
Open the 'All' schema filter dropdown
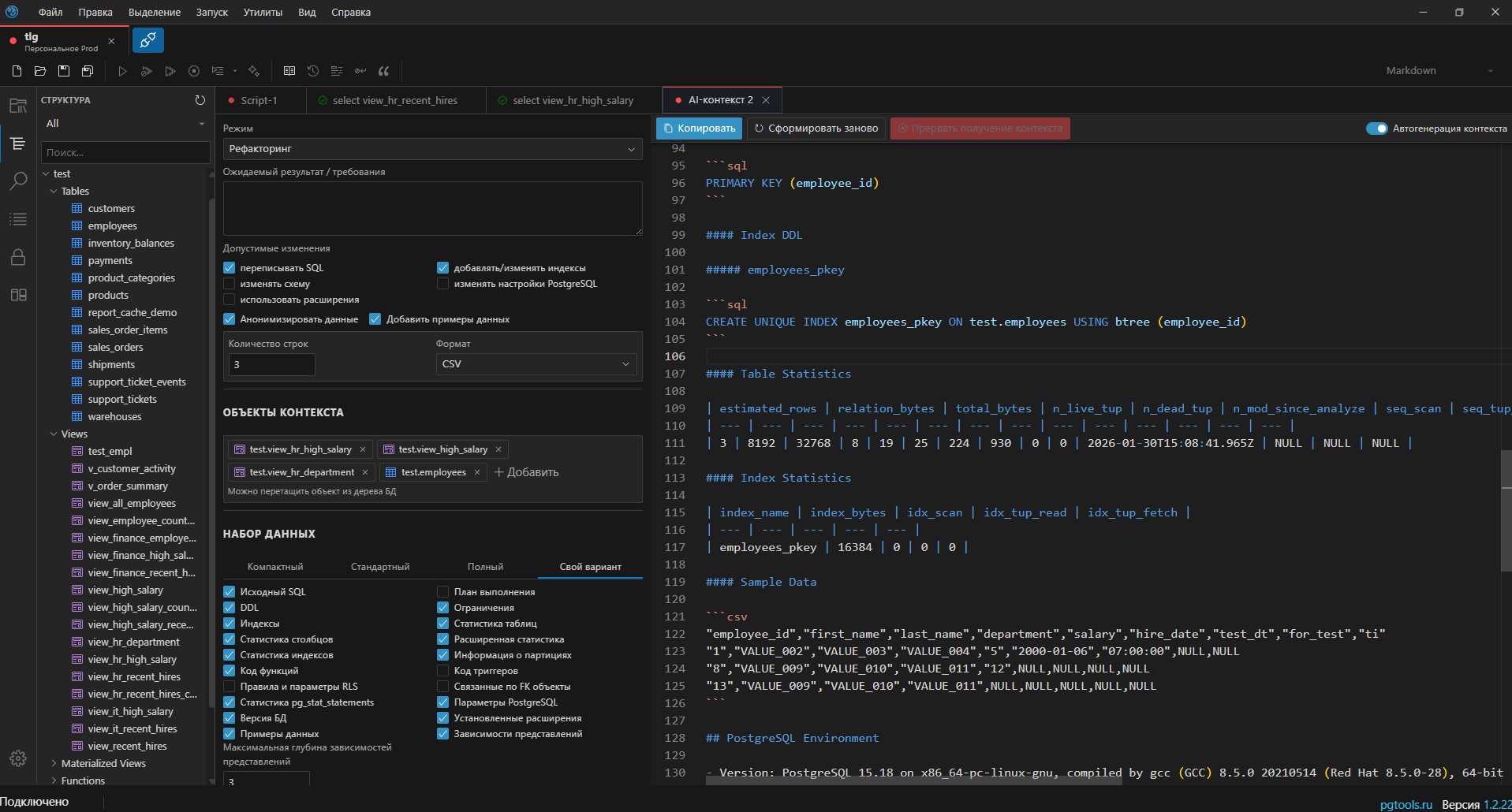tap(125, 124)
